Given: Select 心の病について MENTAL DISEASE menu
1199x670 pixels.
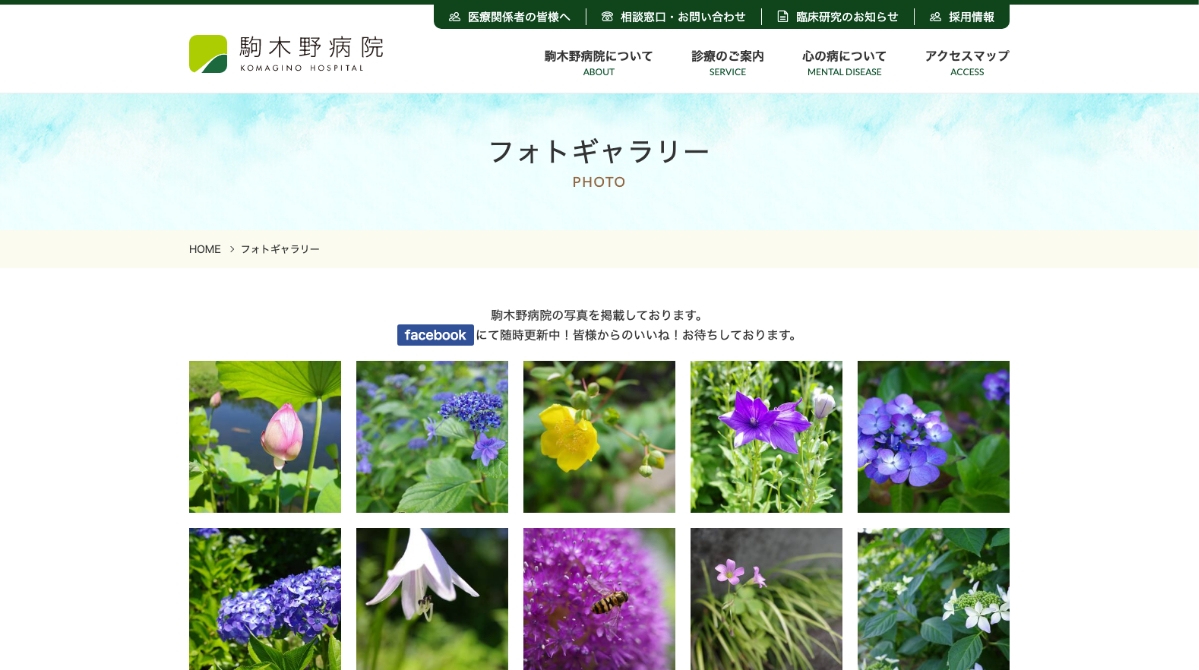Looking at the screenshot, I should tap(844, 62).
